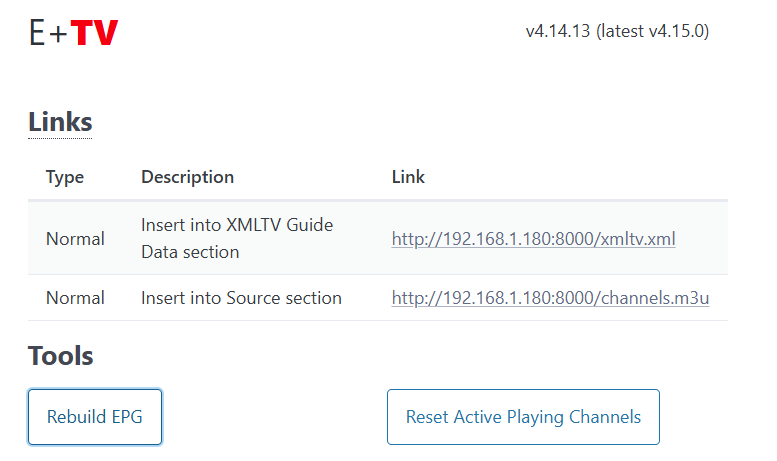Open the channels.m3u source link
This screenshot has height=461, width=777.
pos(550,298)
